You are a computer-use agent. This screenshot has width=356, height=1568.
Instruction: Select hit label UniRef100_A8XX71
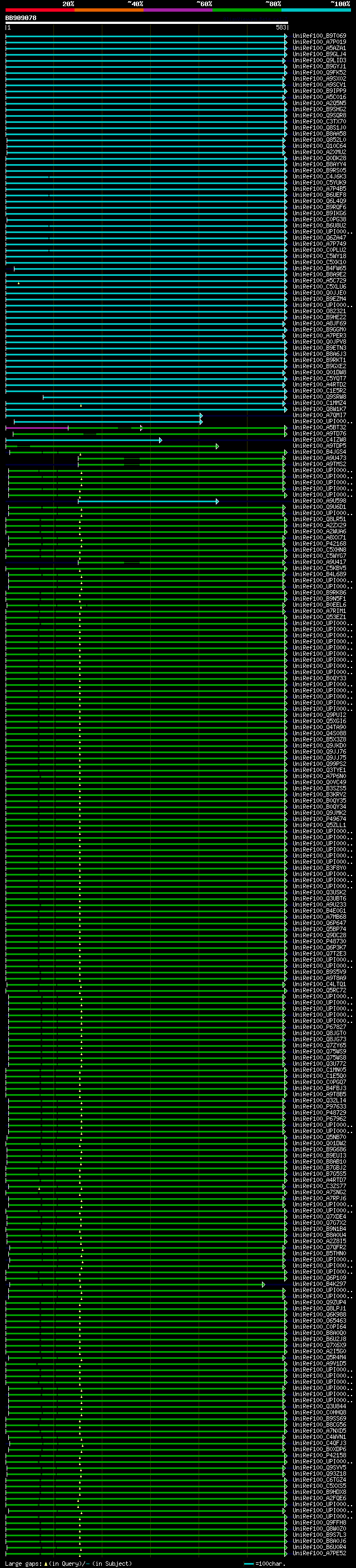pyautogui.click(x=319, y=537)
